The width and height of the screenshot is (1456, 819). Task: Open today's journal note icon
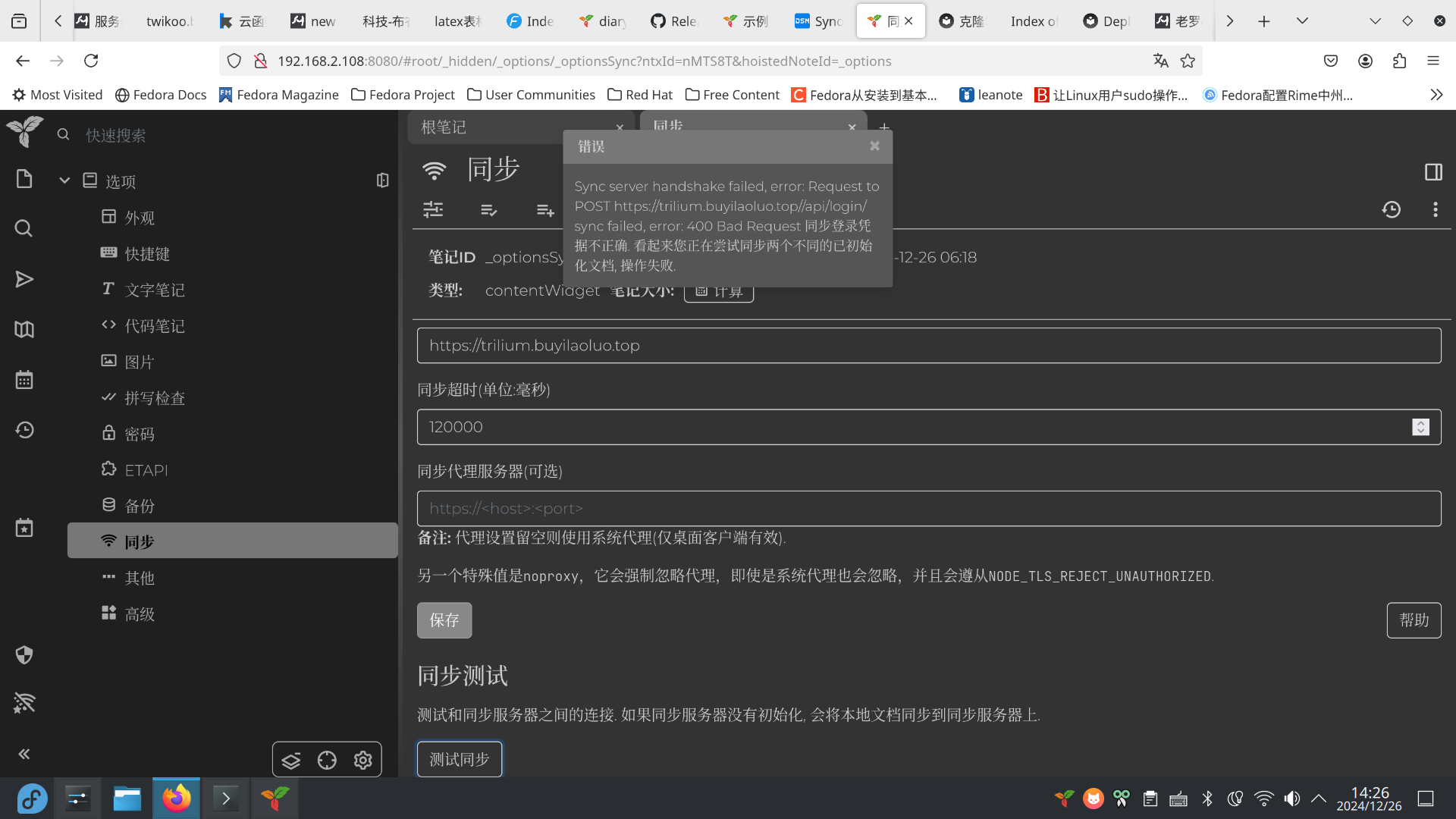click(x=24, y=528)
